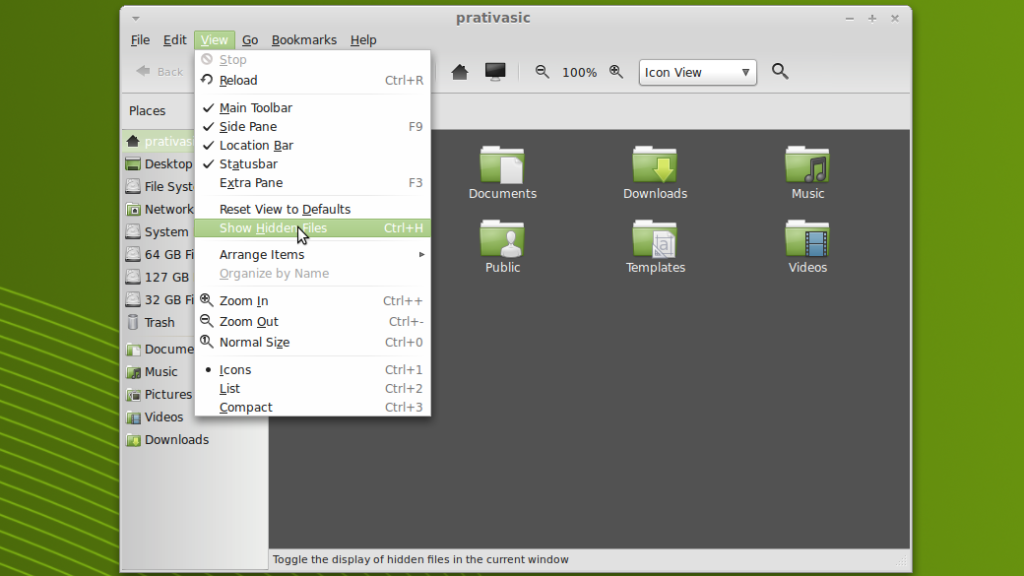Open the Go menu
The width and height of the screenshot is (1024, 576).
(250, 40)
